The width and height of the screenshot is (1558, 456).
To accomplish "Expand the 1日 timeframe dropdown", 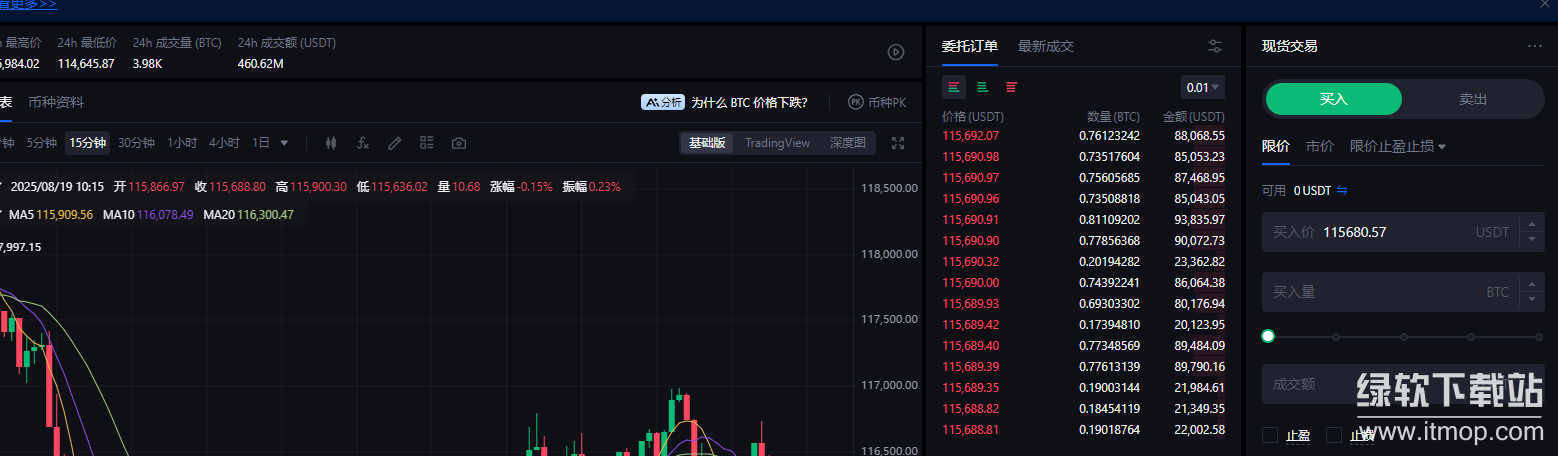I will pyautogui.click(x=270, y=143).
